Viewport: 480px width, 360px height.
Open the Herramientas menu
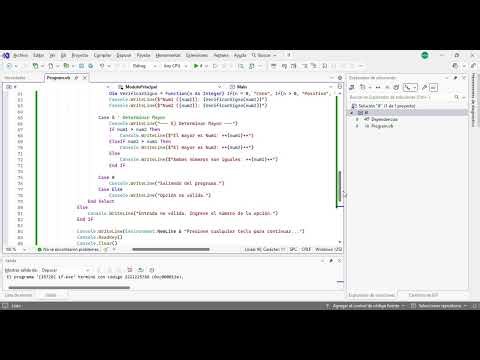[168, 55]
